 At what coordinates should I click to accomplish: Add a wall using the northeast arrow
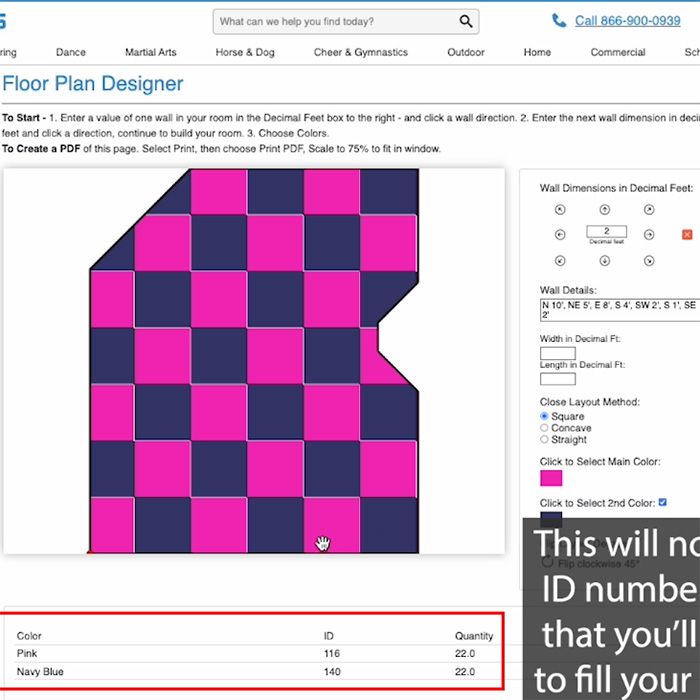point(649,209)
